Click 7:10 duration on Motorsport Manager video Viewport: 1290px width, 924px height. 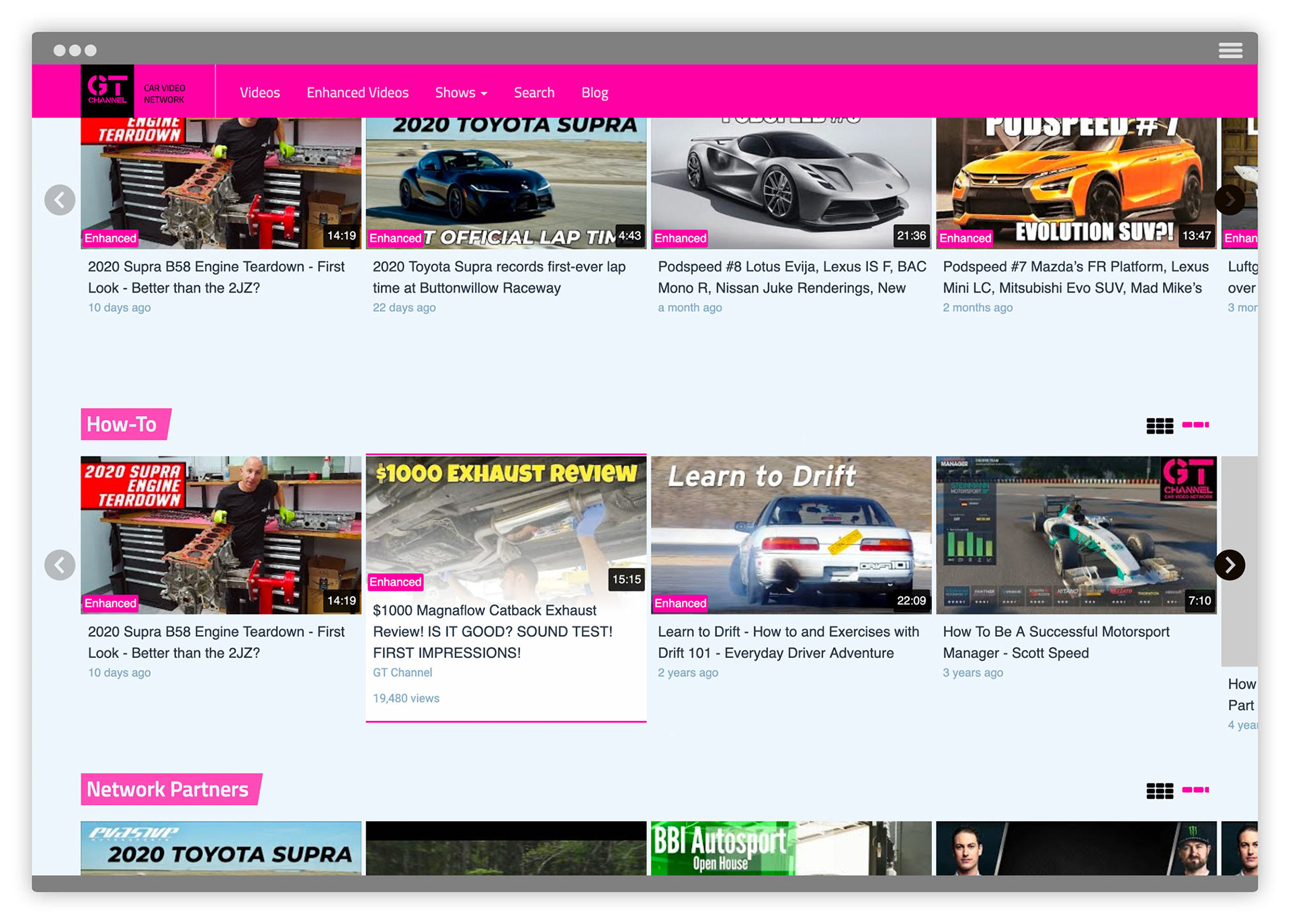(1199, 601)
